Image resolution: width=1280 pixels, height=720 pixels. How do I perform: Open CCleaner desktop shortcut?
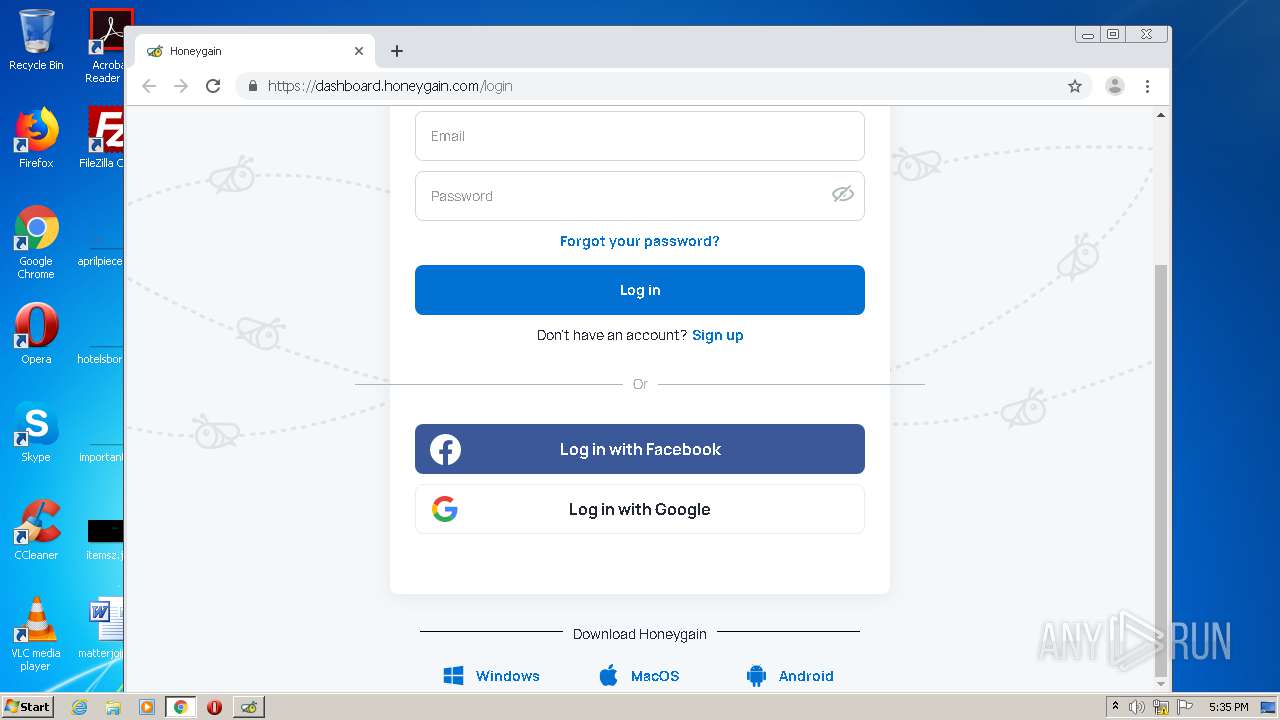coord(36,530)
